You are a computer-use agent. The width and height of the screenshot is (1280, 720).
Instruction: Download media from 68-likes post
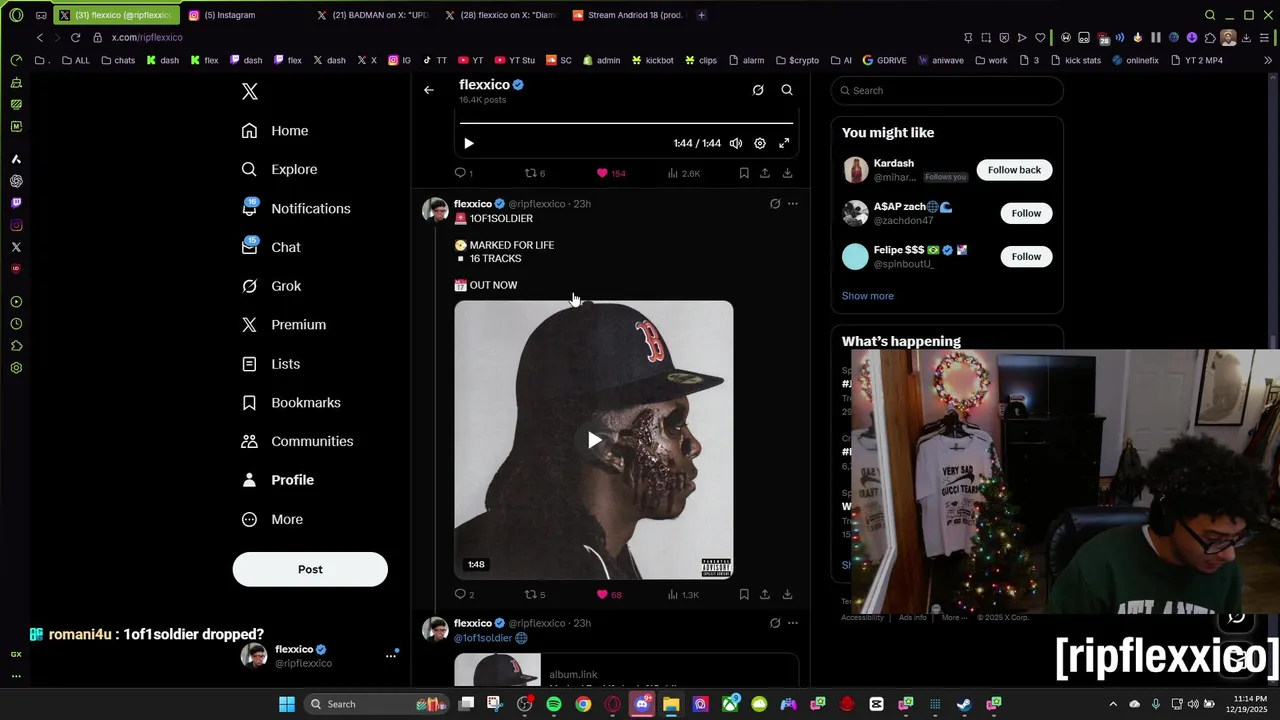click(788, 594)
